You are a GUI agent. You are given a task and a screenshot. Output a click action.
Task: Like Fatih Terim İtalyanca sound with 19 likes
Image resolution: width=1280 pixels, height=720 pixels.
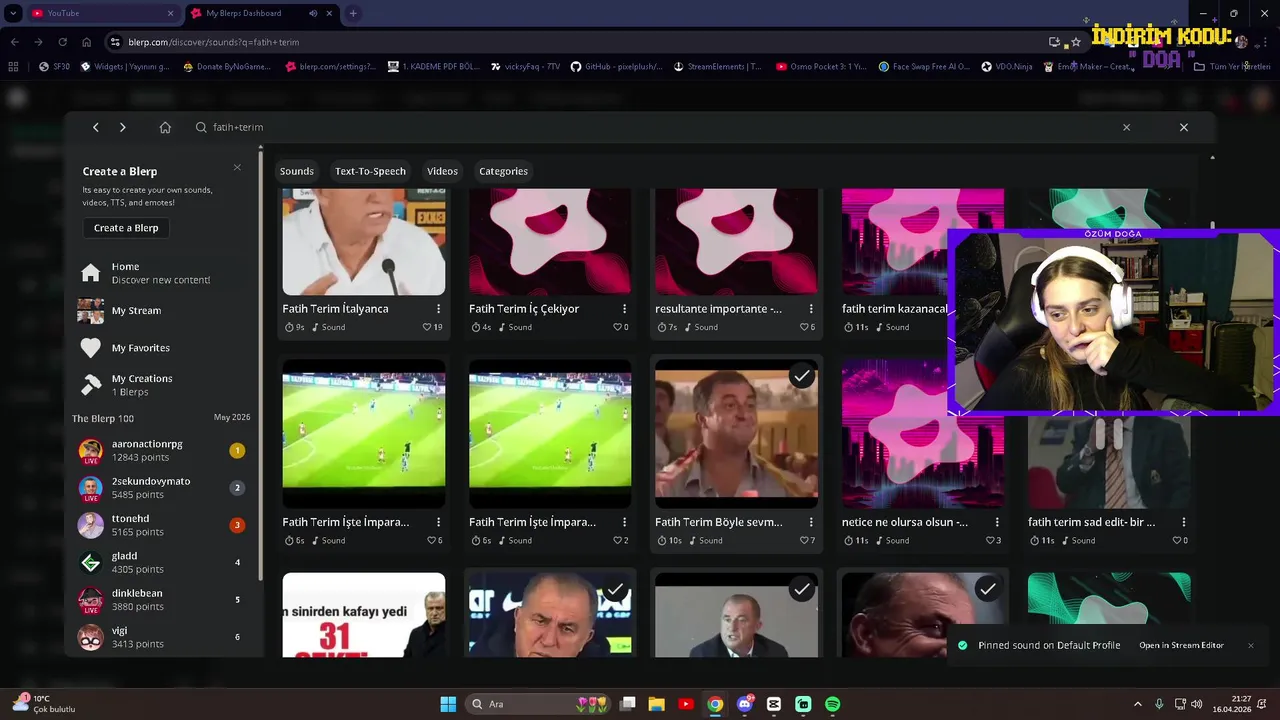(x=427, y=327)
